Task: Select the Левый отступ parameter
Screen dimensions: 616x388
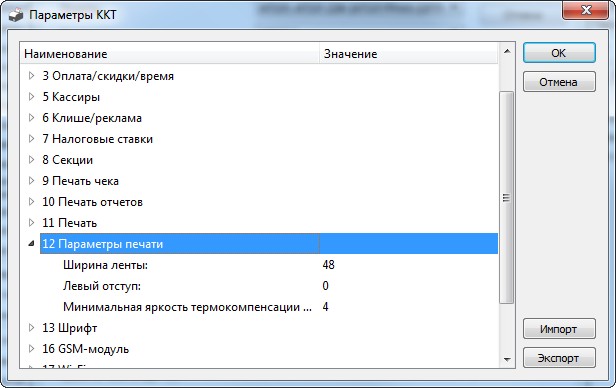Action: pos(102,286)
